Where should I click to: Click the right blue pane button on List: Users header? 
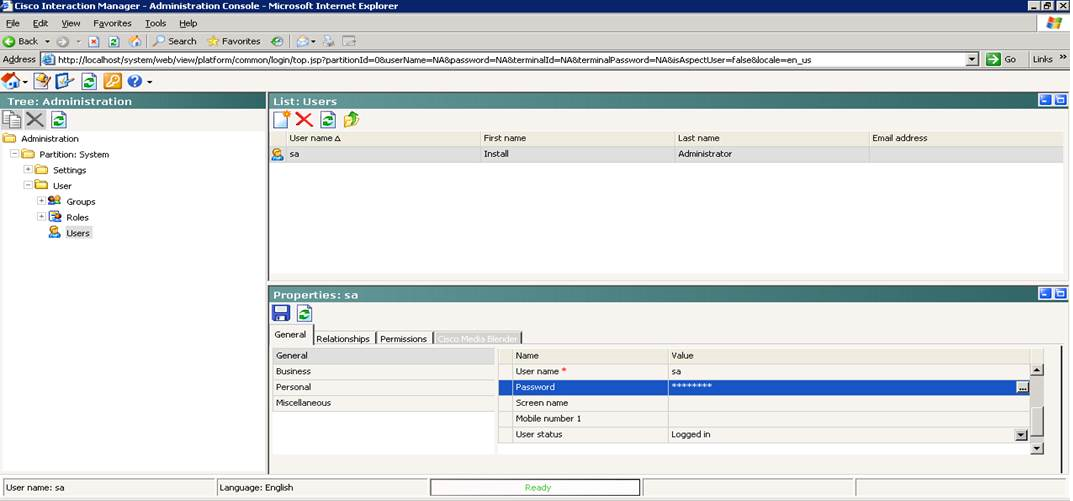[x=1060, y=101]
